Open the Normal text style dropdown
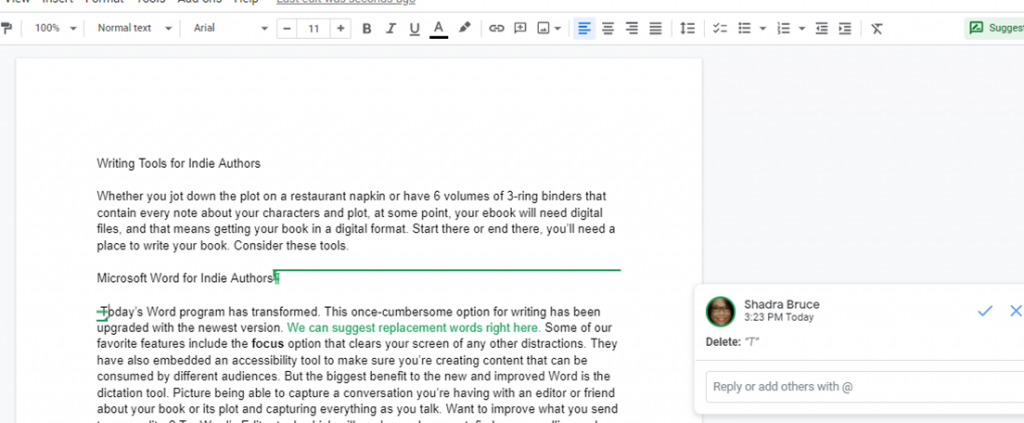The image size is (1024, 423). click(x=135, y=28)
